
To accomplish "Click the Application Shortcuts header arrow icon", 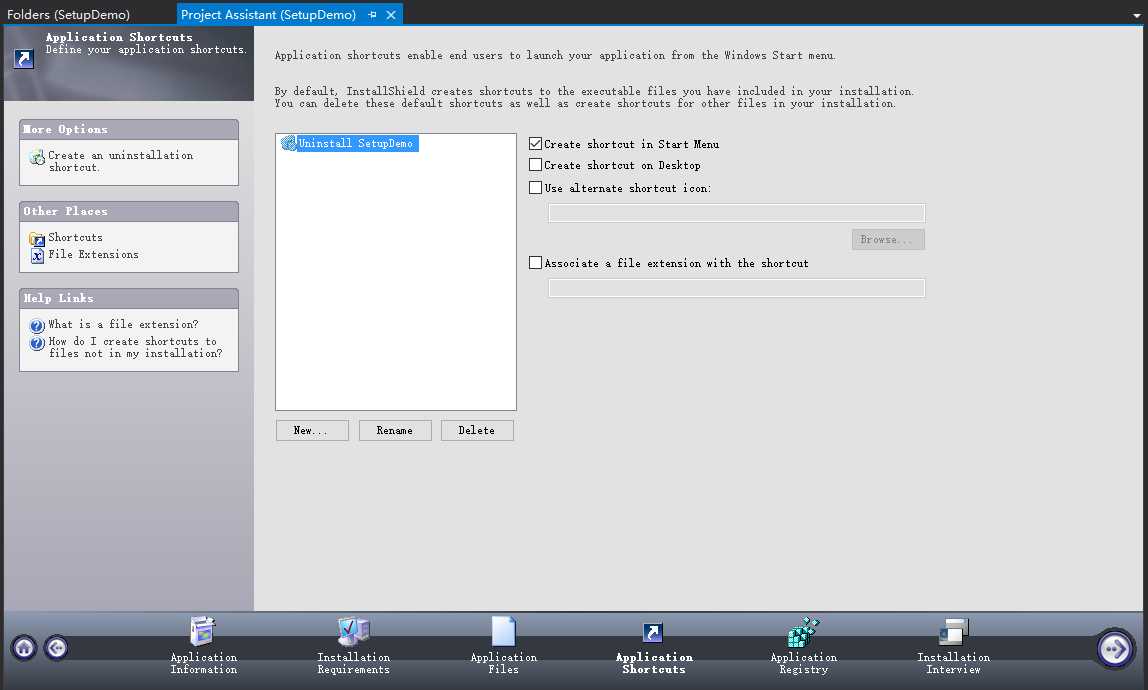I will tap(23, 59).
